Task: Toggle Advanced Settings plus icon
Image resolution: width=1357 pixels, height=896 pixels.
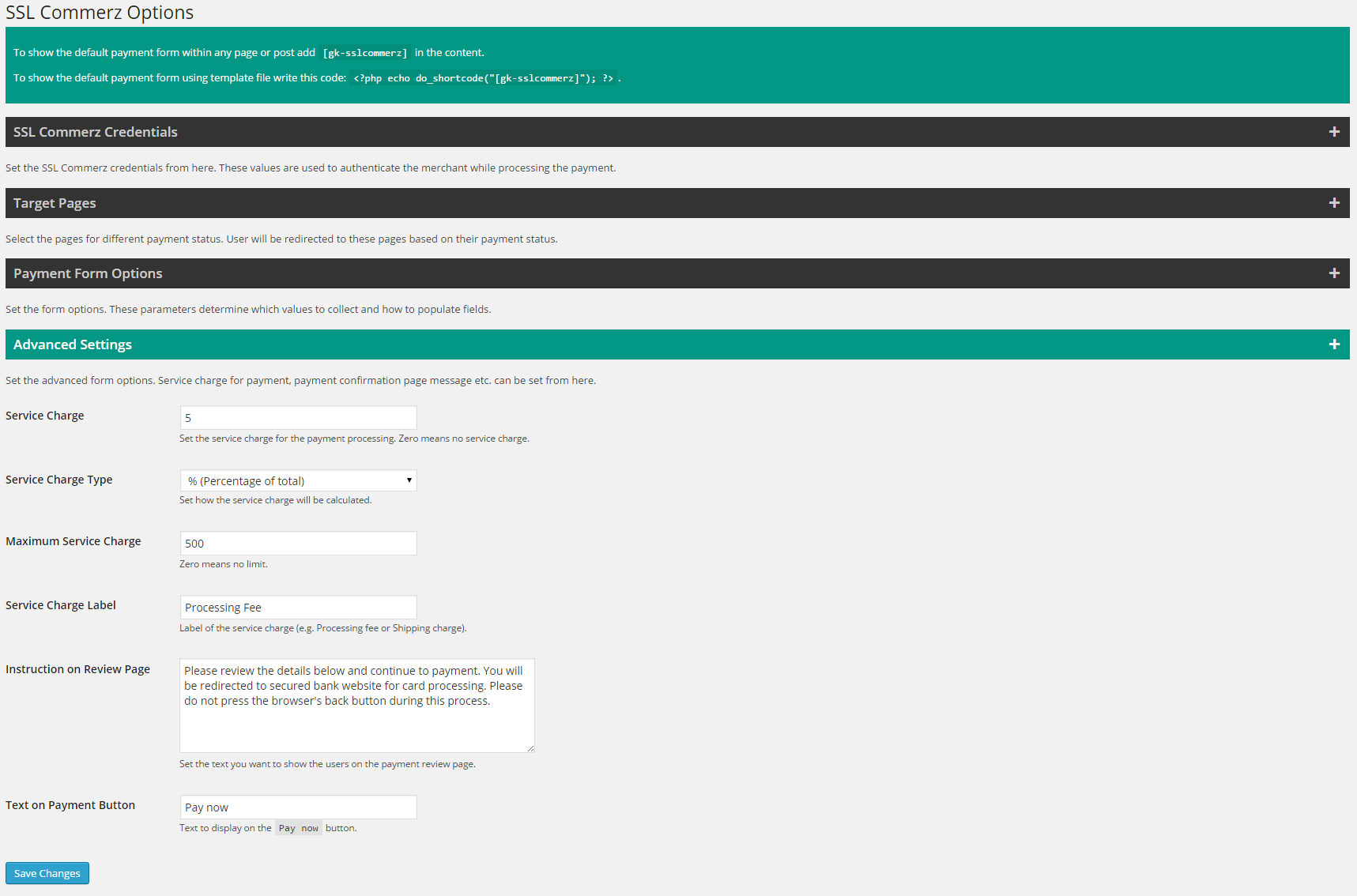Action: point(1334,344)
